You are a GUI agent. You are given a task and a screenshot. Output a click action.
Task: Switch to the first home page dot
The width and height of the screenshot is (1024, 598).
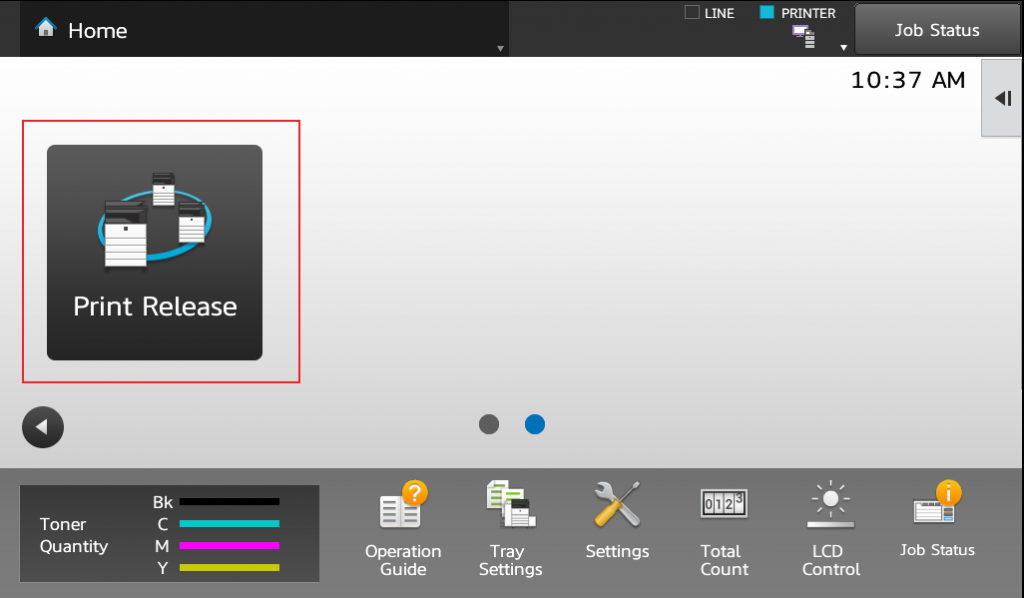click(x=489, y=424)
